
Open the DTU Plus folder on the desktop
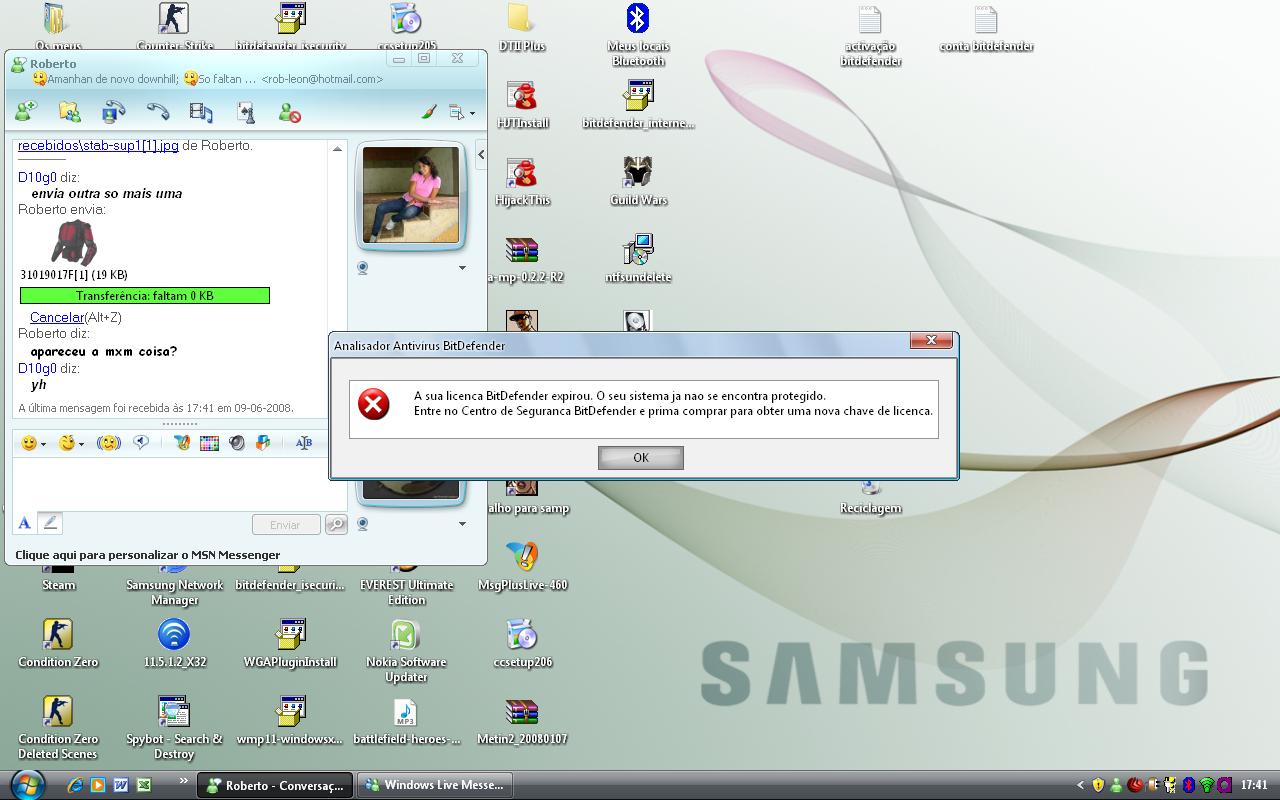521,27
